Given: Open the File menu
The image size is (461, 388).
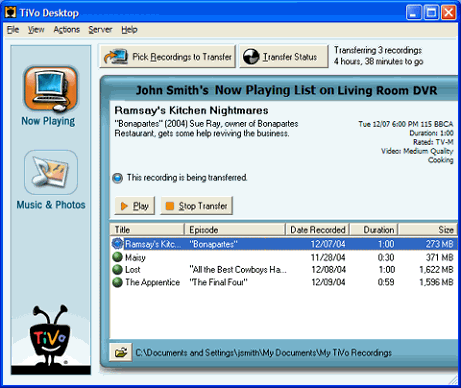Looking at the screenshot, I should [x=13, y=30].
